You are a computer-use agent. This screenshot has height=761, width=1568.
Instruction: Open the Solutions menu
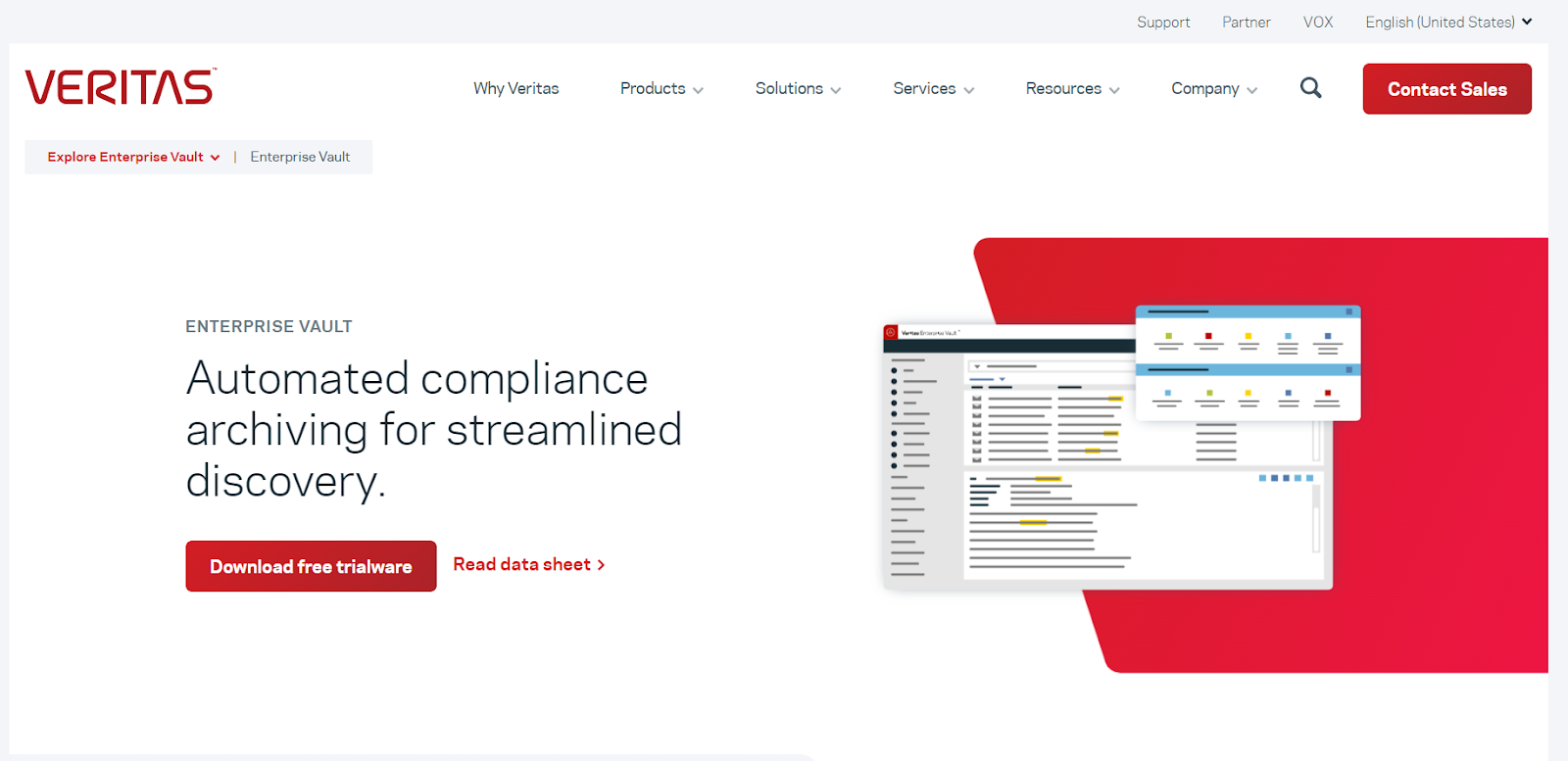coord(798,88)
